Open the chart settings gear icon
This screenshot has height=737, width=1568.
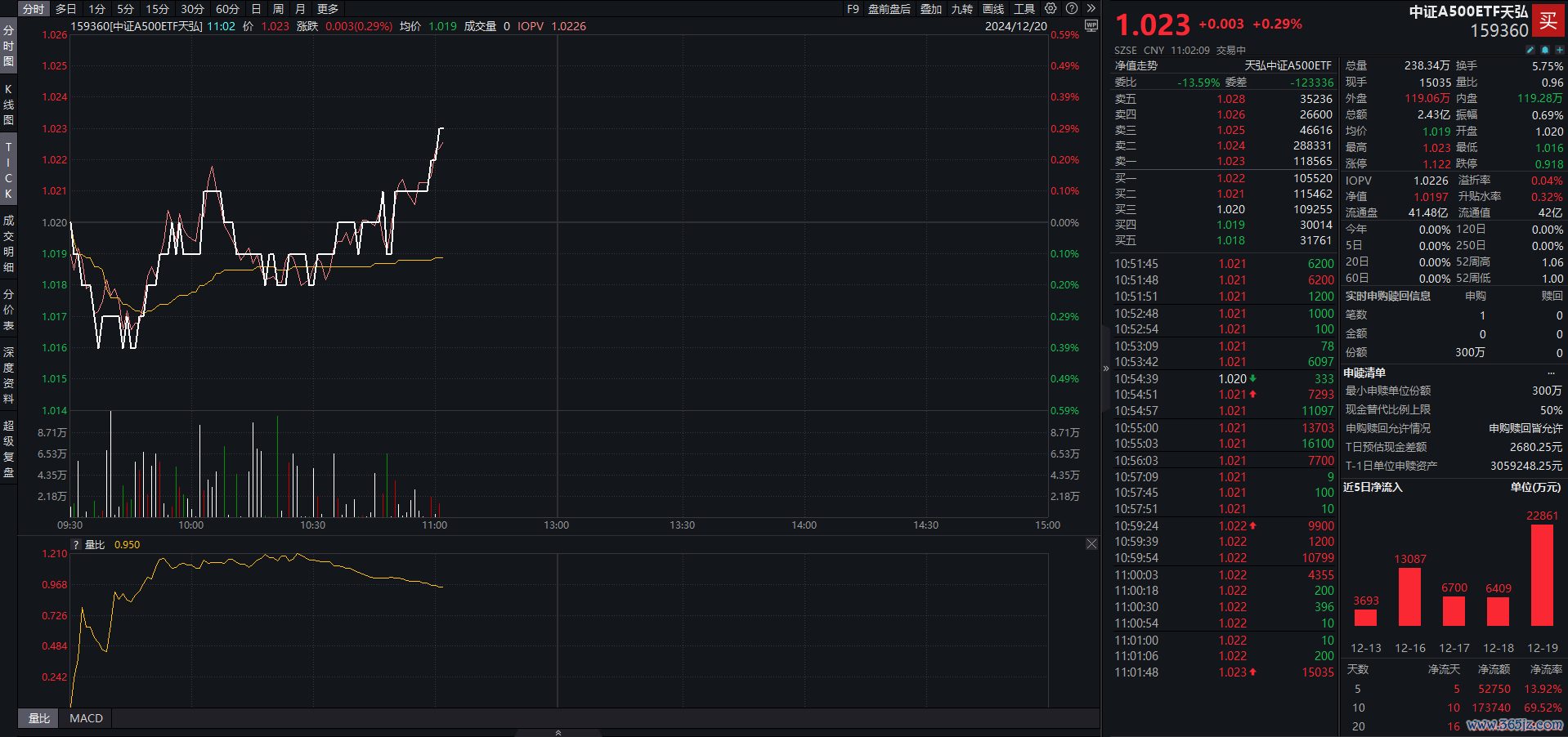click(x=1051, y=8)
